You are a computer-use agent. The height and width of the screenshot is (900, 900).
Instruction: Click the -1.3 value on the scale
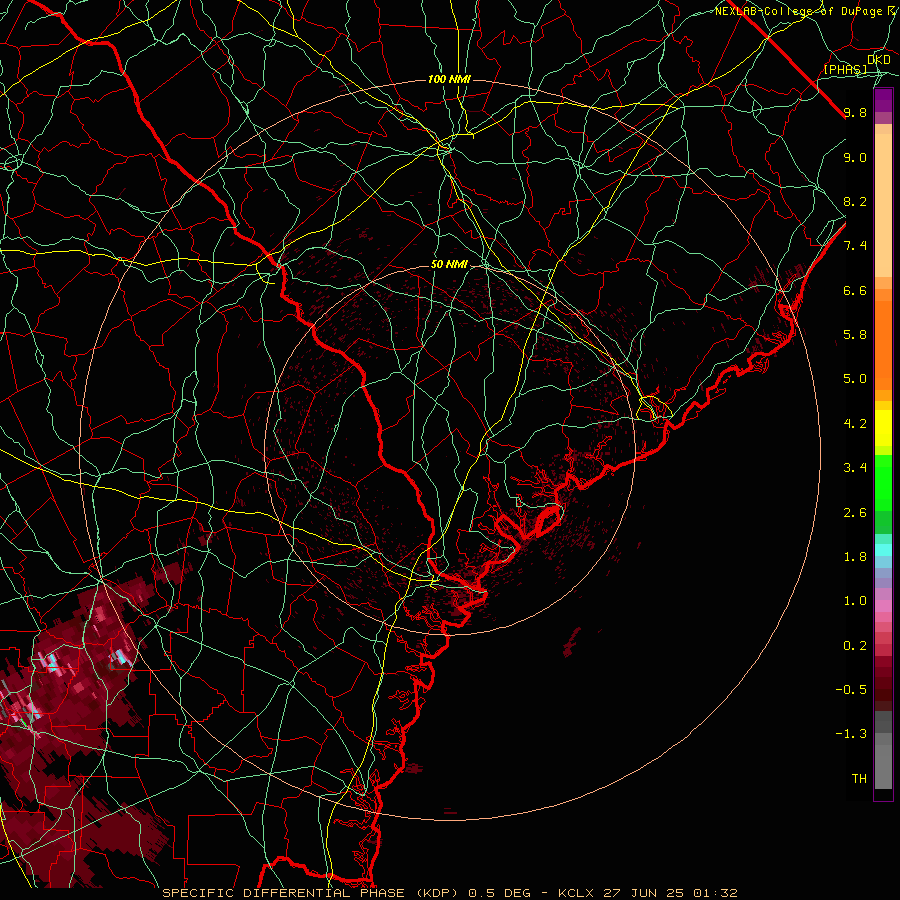coord(851,734)
